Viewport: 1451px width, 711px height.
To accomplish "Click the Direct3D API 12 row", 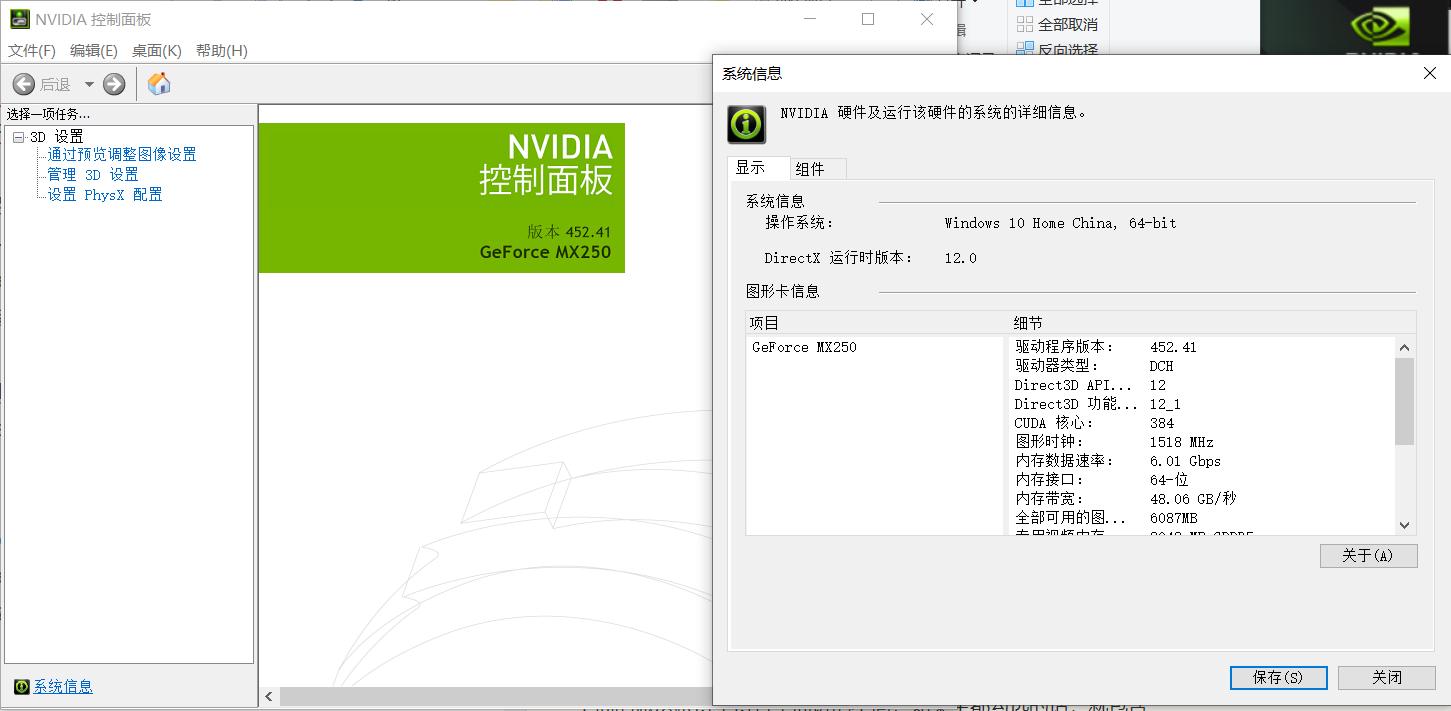I will (x=1203, y=385).
